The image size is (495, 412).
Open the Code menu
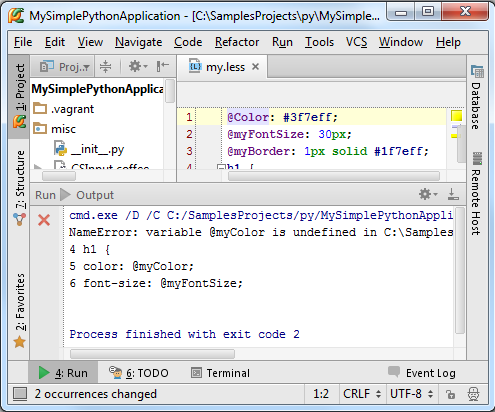point(188,42)
